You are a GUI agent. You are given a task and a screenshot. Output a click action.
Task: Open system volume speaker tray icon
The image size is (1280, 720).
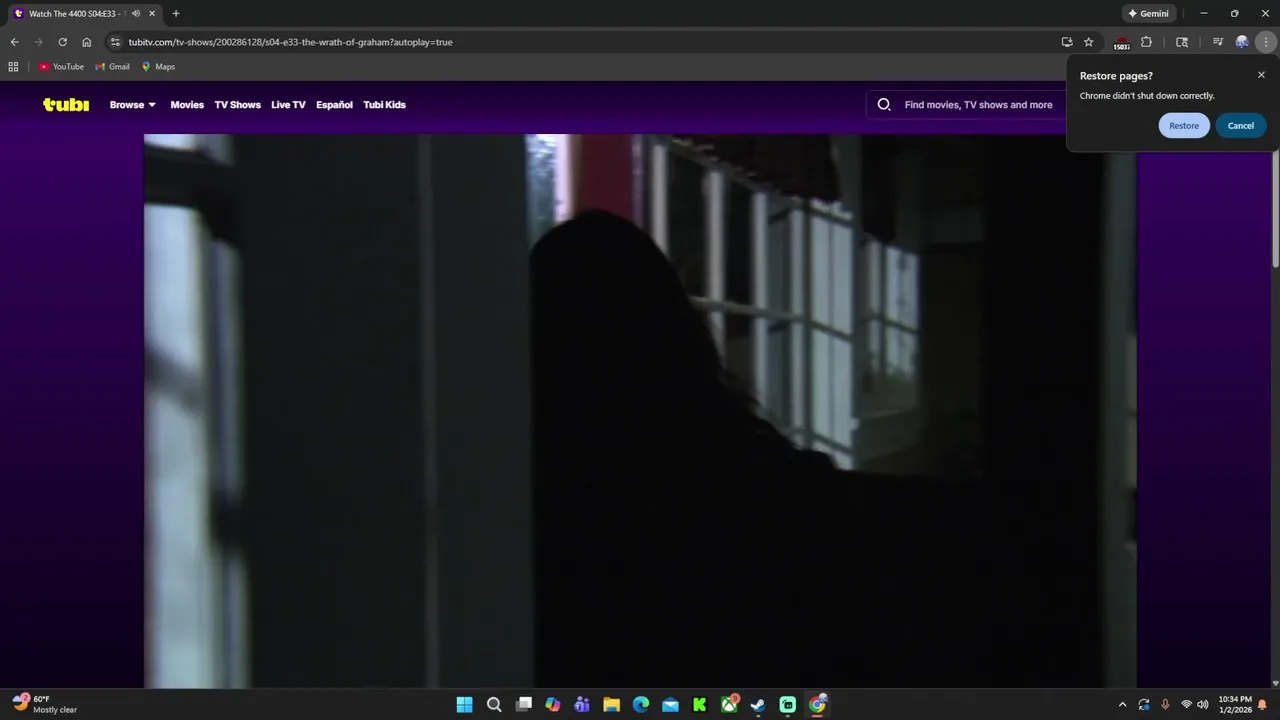1203,704
